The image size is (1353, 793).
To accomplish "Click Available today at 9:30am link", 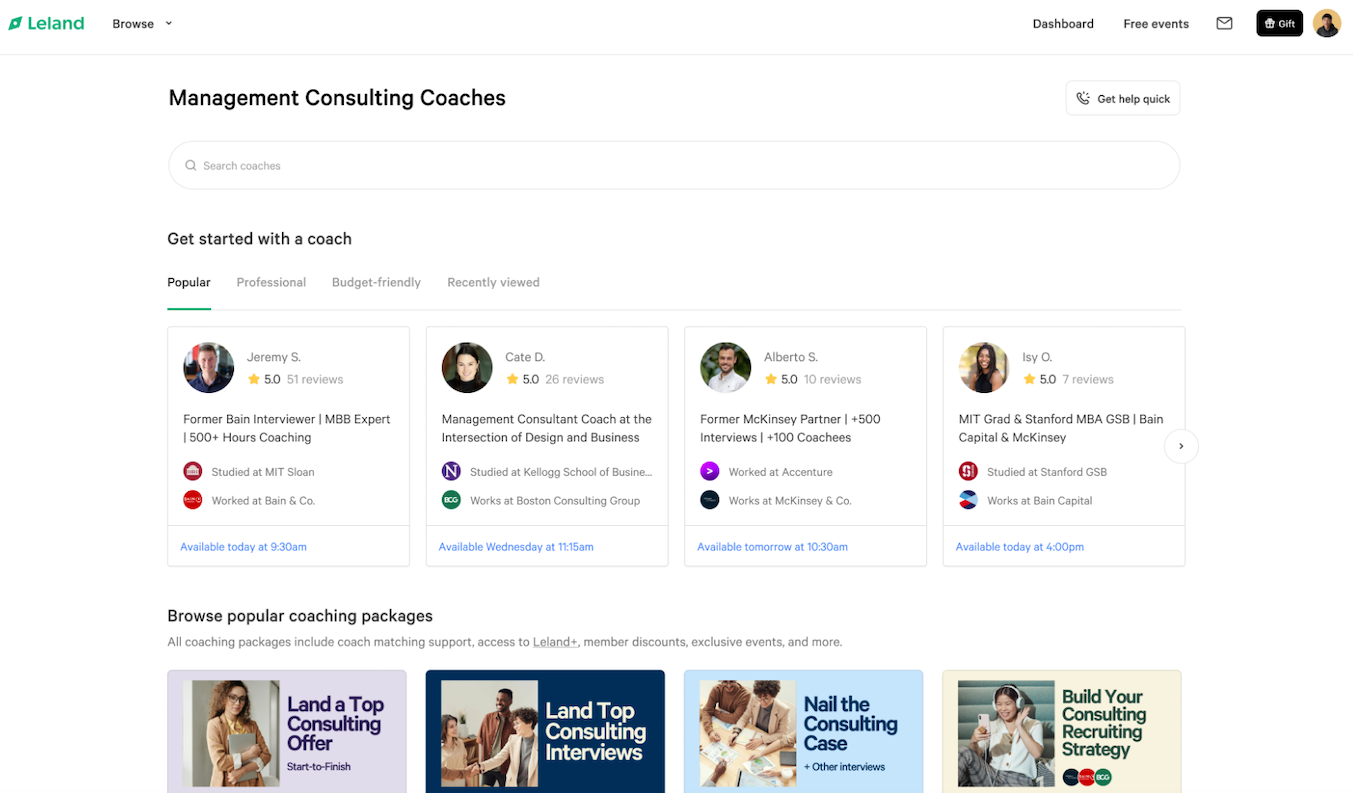I will coord(243,547).
